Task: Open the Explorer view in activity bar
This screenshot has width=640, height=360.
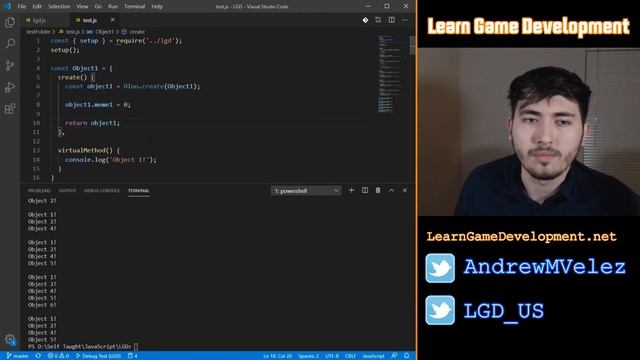Action: click(10, 22)
